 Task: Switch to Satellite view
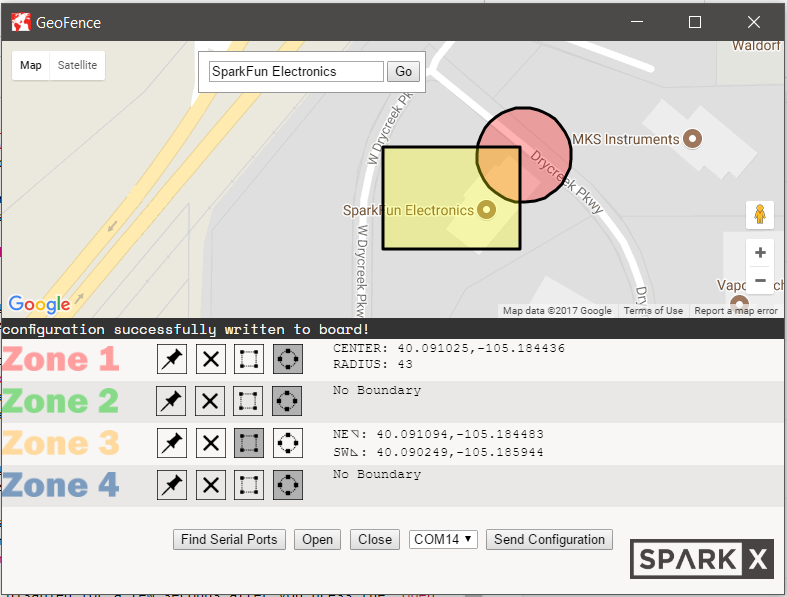point(77,65)
